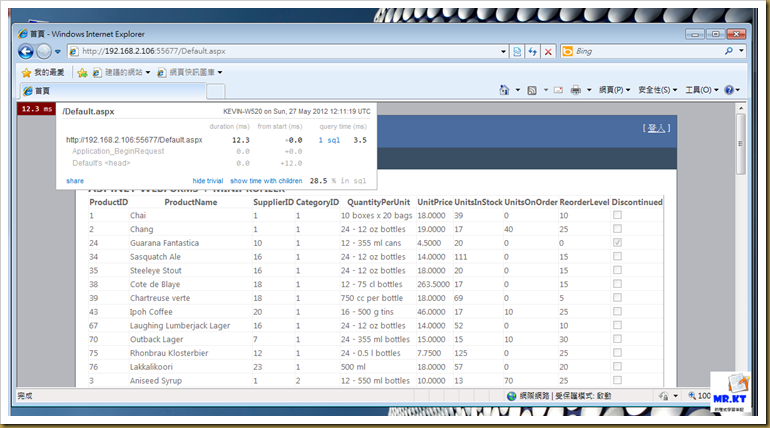Toggle Discontinued checkbox for Cote de Blaye

click(x=617, y=284)
